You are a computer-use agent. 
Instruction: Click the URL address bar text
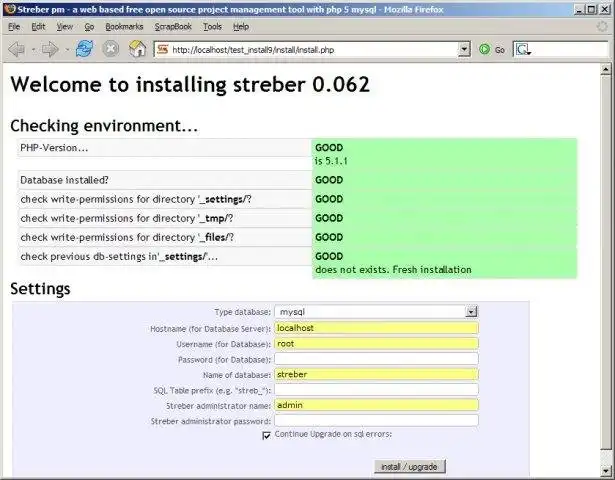pyautogui.click(x=253, y=50)
